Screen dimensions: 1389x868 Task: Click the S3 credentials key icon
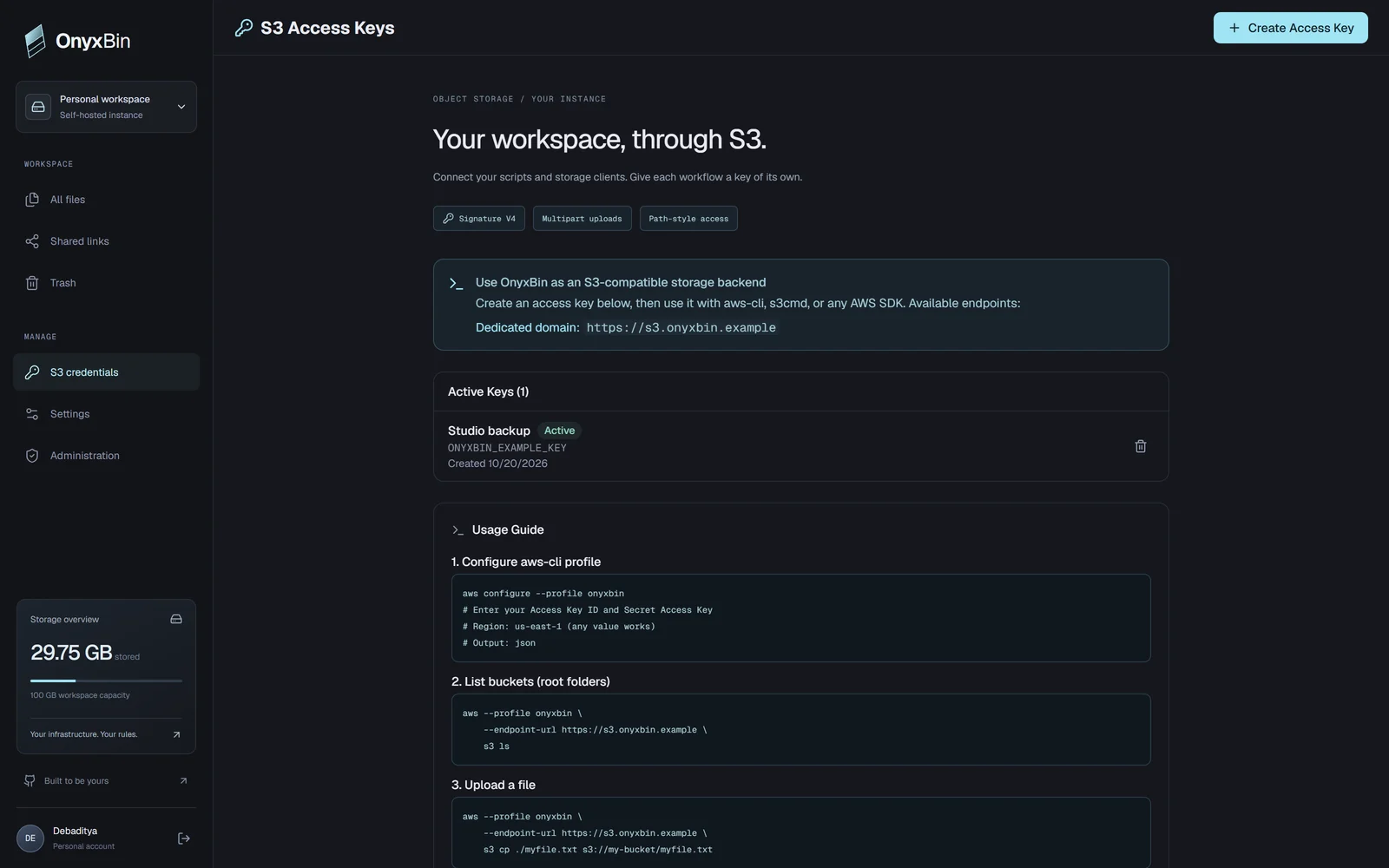point(32,372)
